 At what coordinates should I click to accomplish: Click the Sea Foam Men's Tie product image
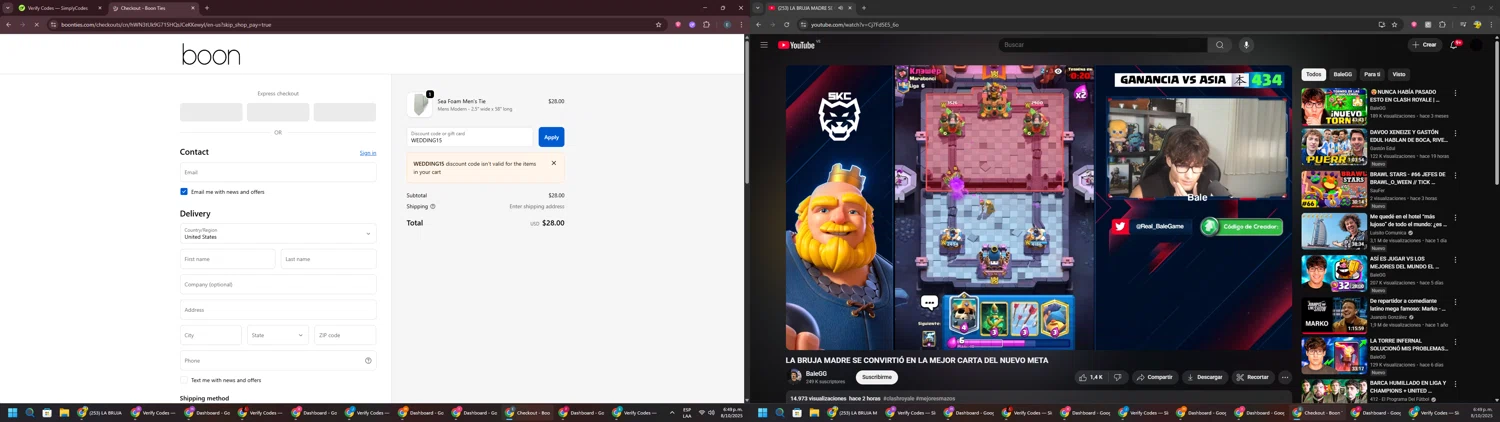pos(419,105)
